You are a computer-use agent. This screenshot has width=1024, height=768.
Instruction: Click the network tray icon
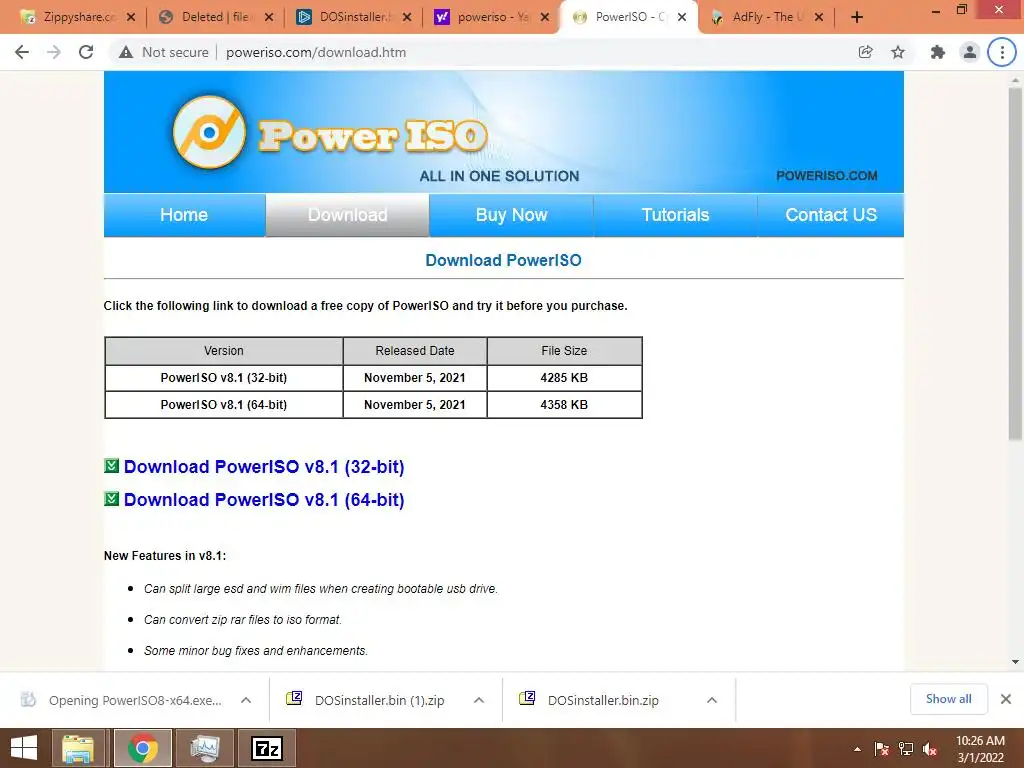[x=906, y=749]
